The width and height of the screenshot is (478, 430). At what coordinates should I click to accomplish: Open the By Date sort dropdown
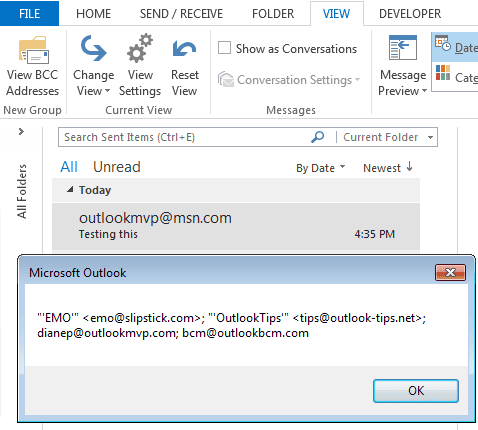click(x=320, y=168)
